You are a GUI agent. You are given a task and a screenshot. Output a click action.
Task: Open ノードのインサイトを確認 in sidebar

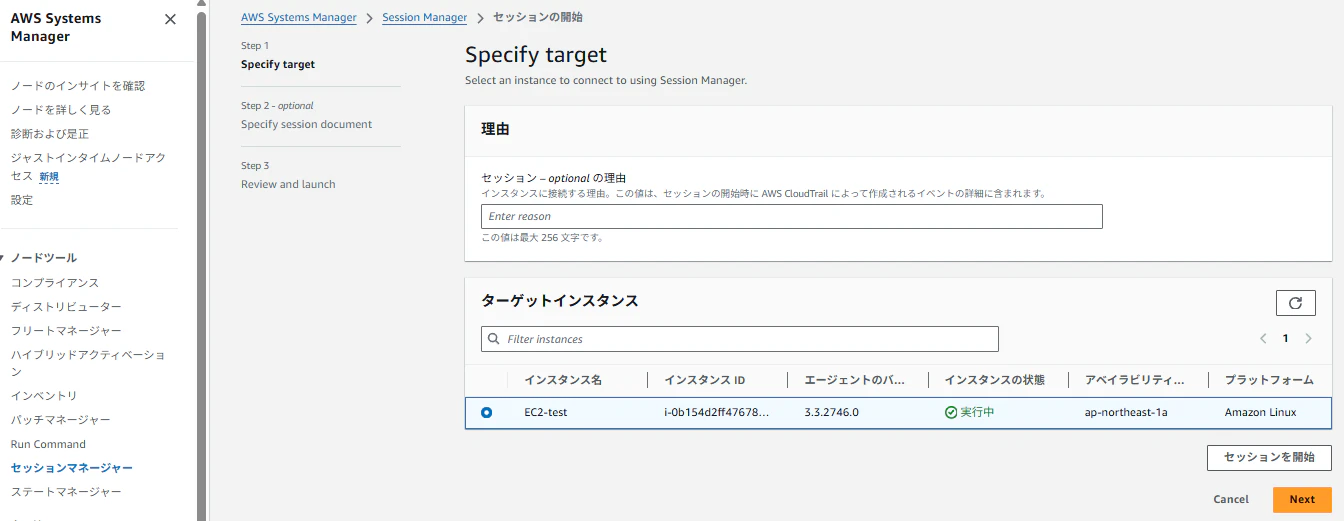pos(78,86)
